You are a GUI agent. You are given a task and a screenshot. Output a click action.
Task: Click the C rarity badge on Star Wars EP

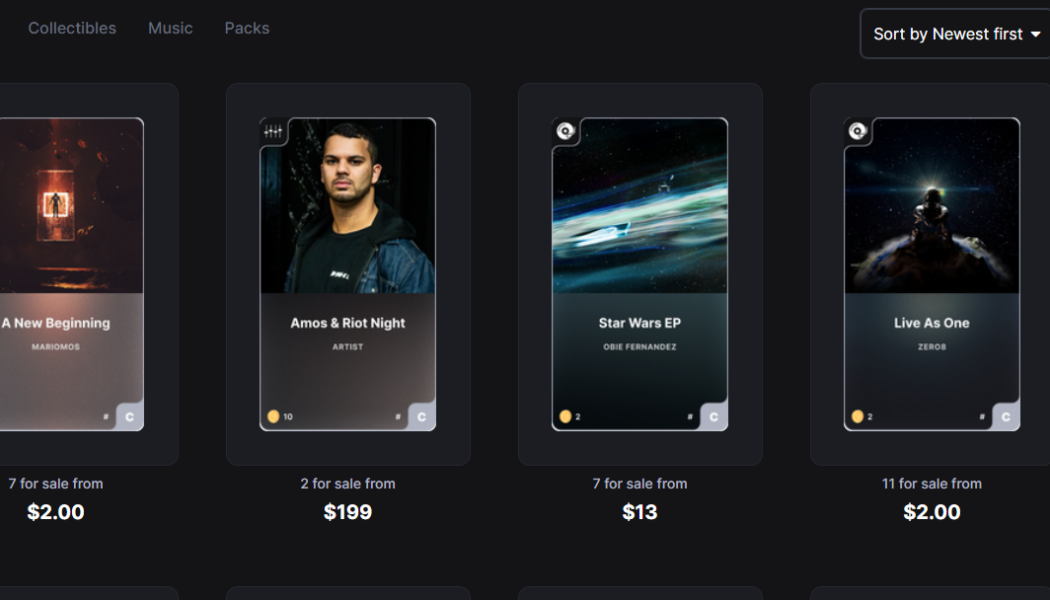[714, 417]
